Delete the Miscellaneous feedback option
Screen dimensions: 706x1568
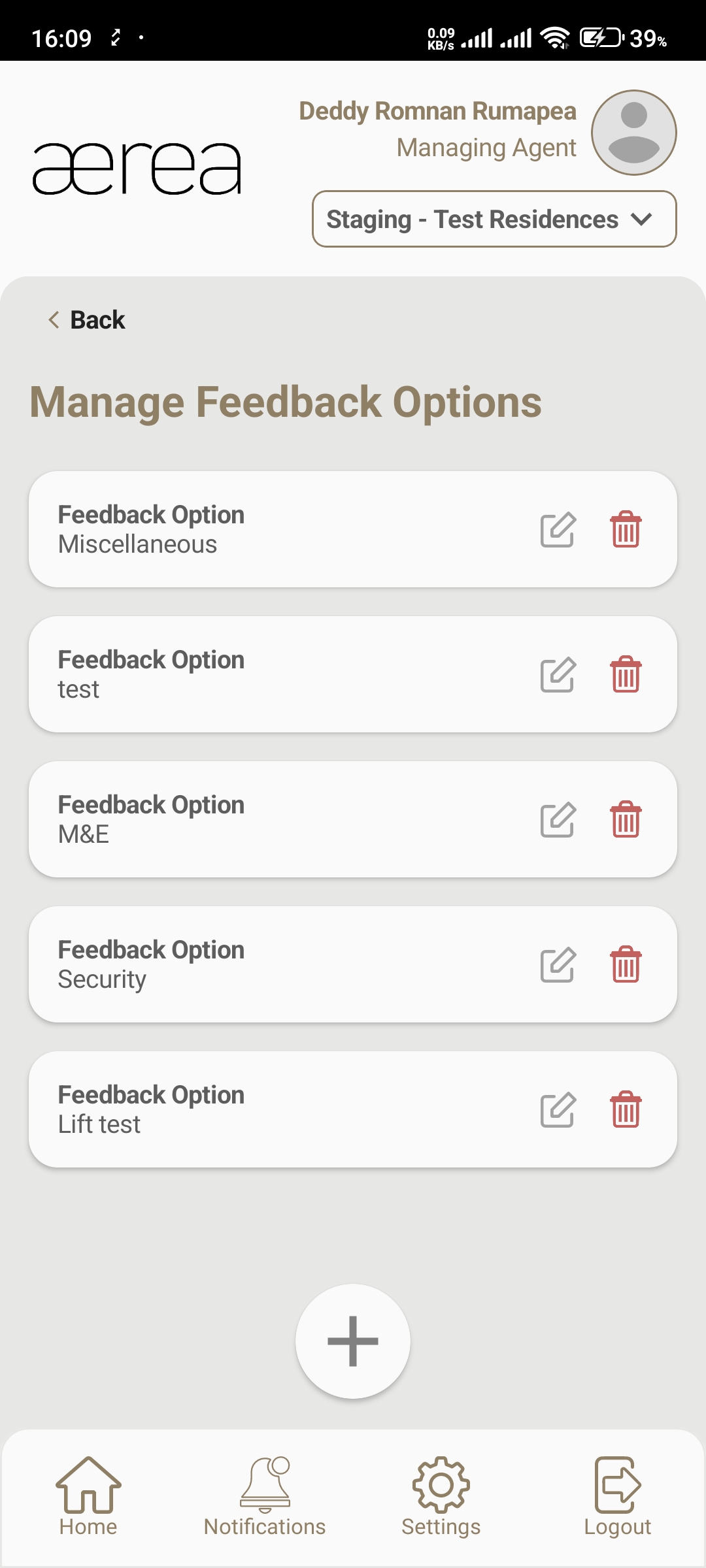pos(626,530)
